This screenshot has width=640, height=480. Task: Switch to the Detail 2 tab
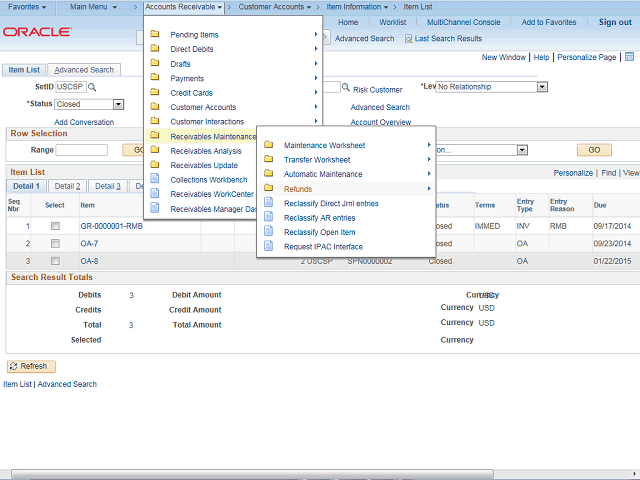(x=67, y=186)
